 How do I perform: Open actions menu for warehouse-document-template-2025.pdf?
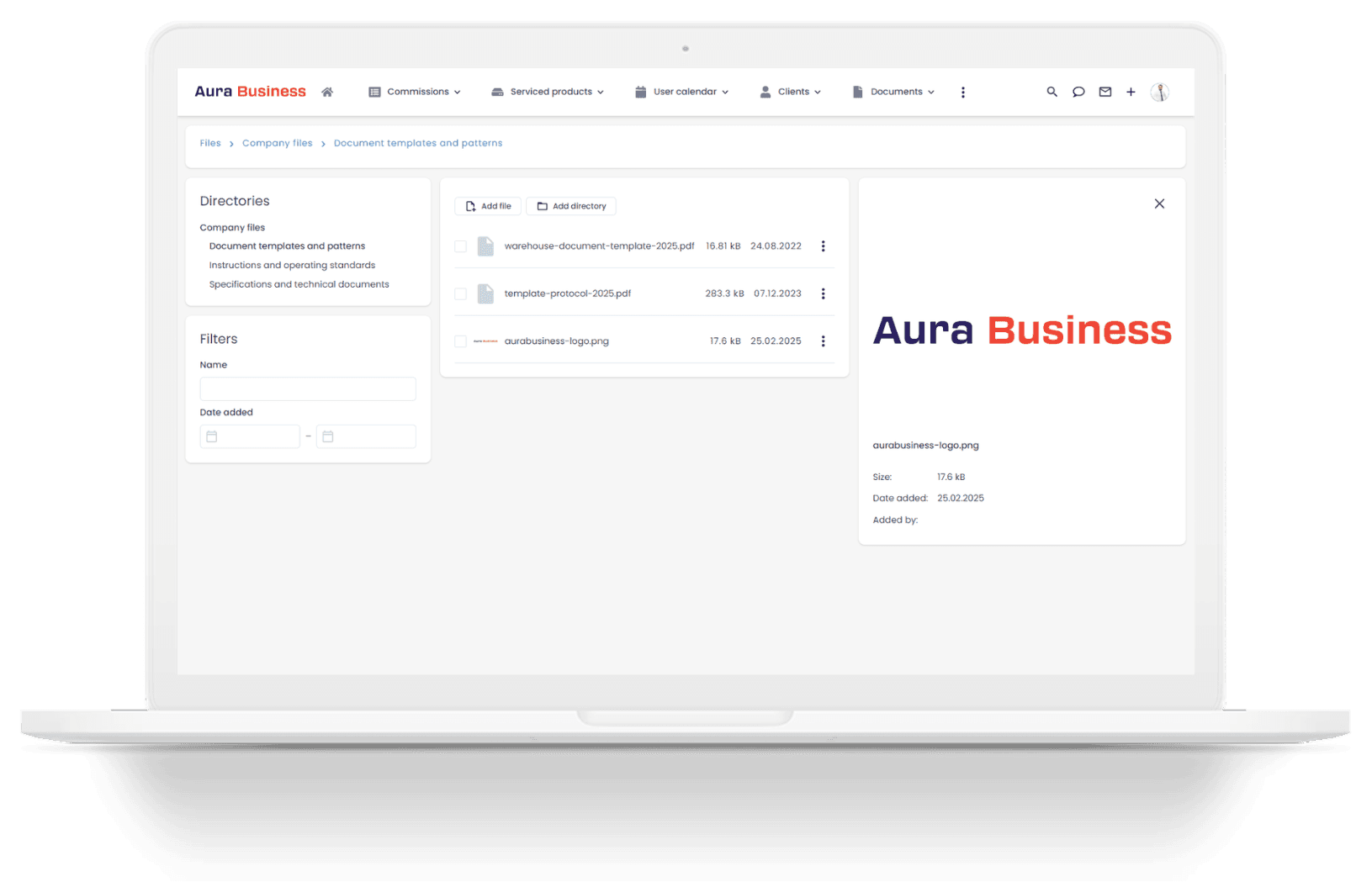point(823,246)
